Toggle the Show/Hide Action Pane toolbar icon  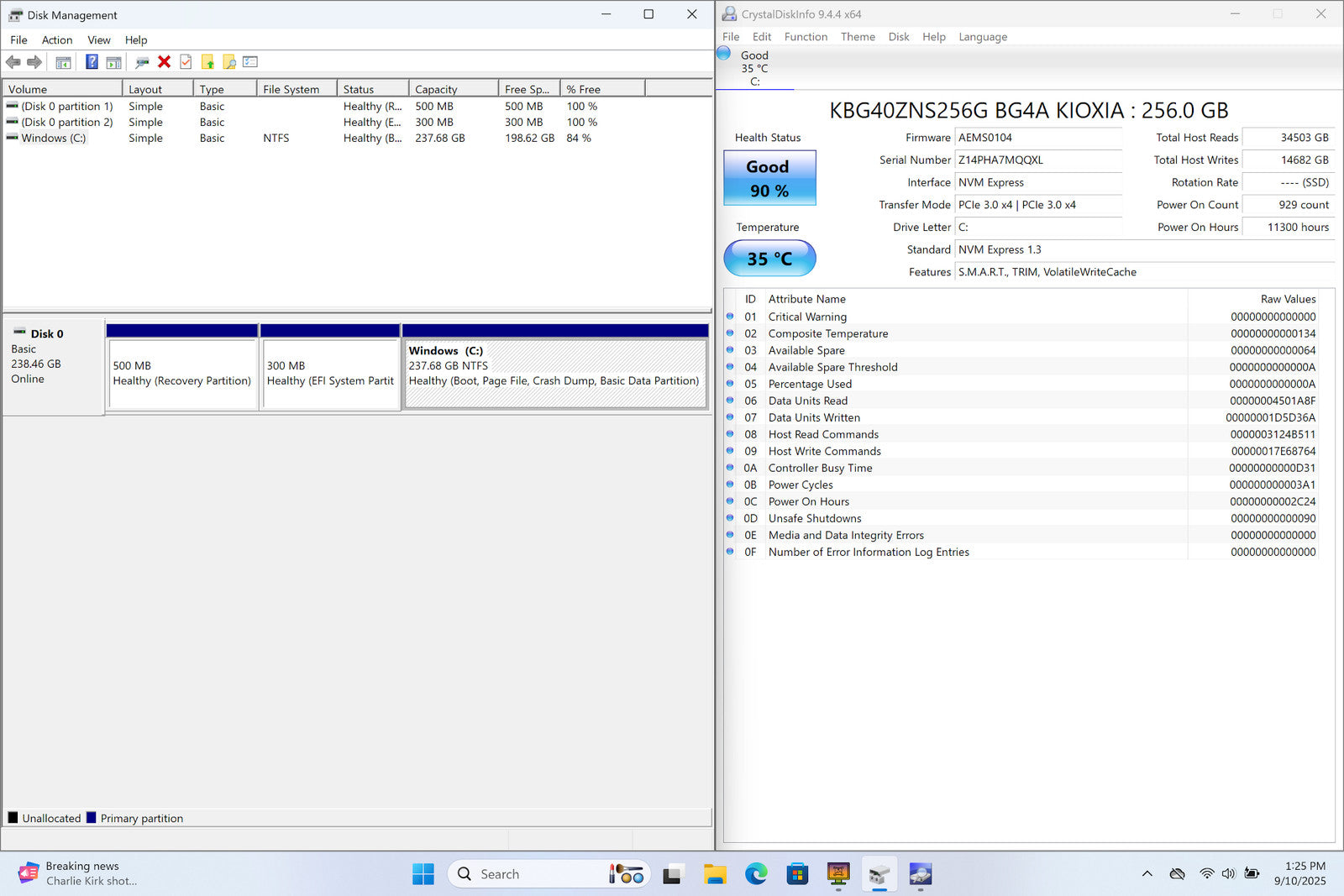pos(113,62)
